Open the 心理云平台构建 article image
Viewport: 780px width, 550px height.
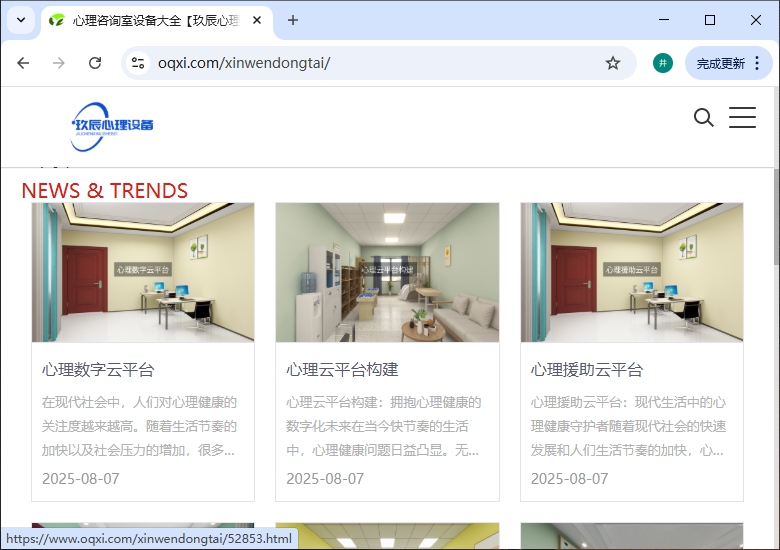(388, 272)
